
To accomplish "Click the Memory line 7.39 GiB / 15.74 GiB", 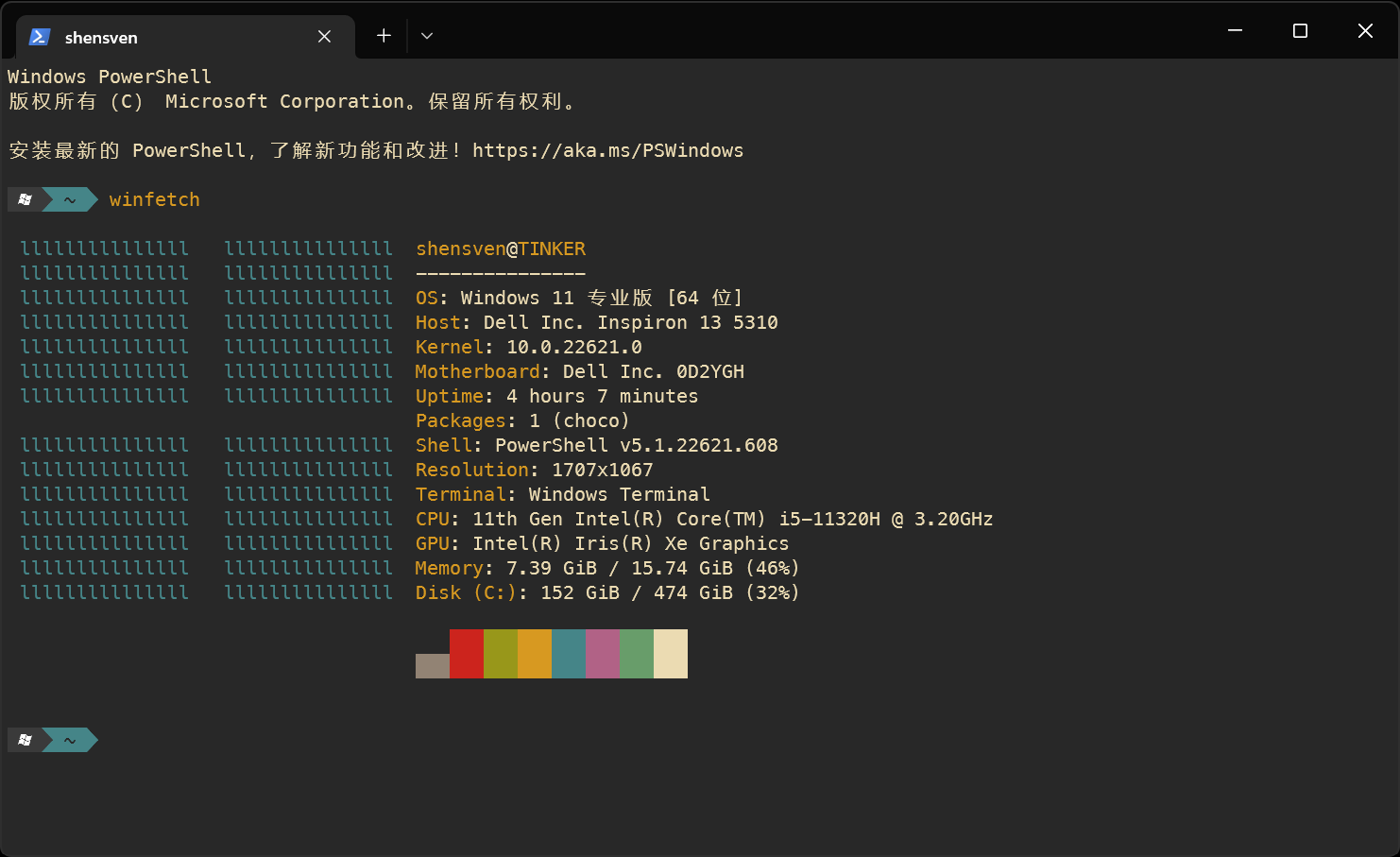I will click(607, 568).
